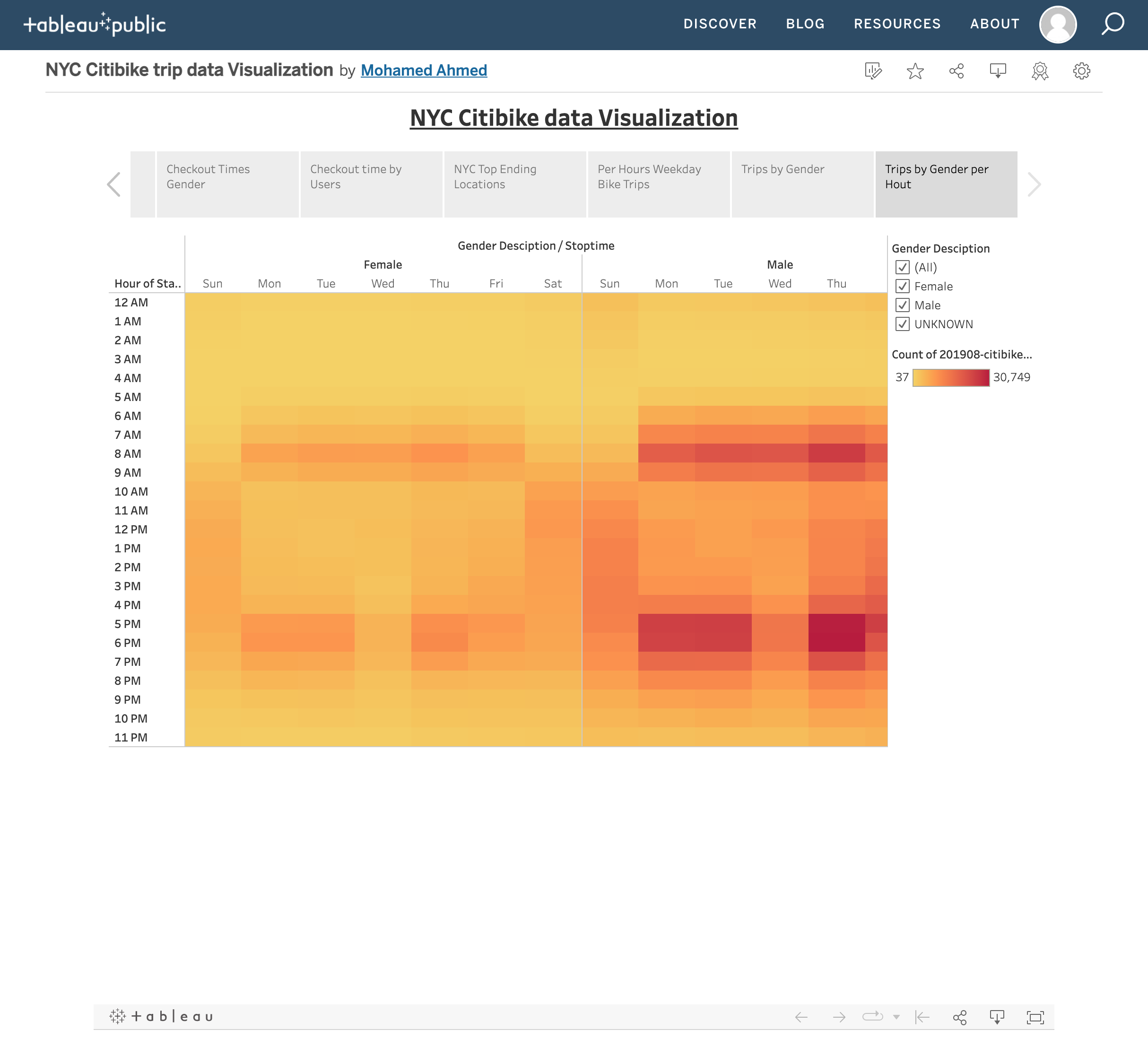Click the share icon near the title
This screenshot has width=1148, height=1047.
(x=957, y=70)
